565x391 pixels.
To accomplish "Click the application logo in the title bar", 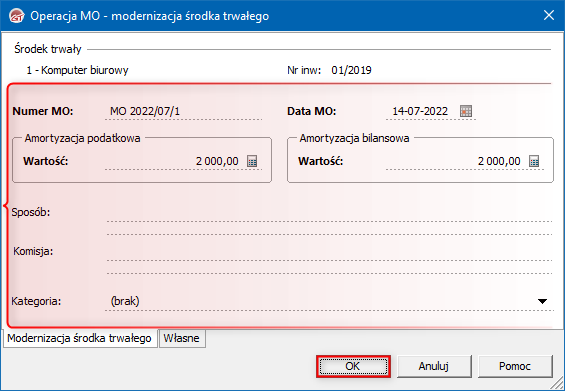I will tap(17, 16).
